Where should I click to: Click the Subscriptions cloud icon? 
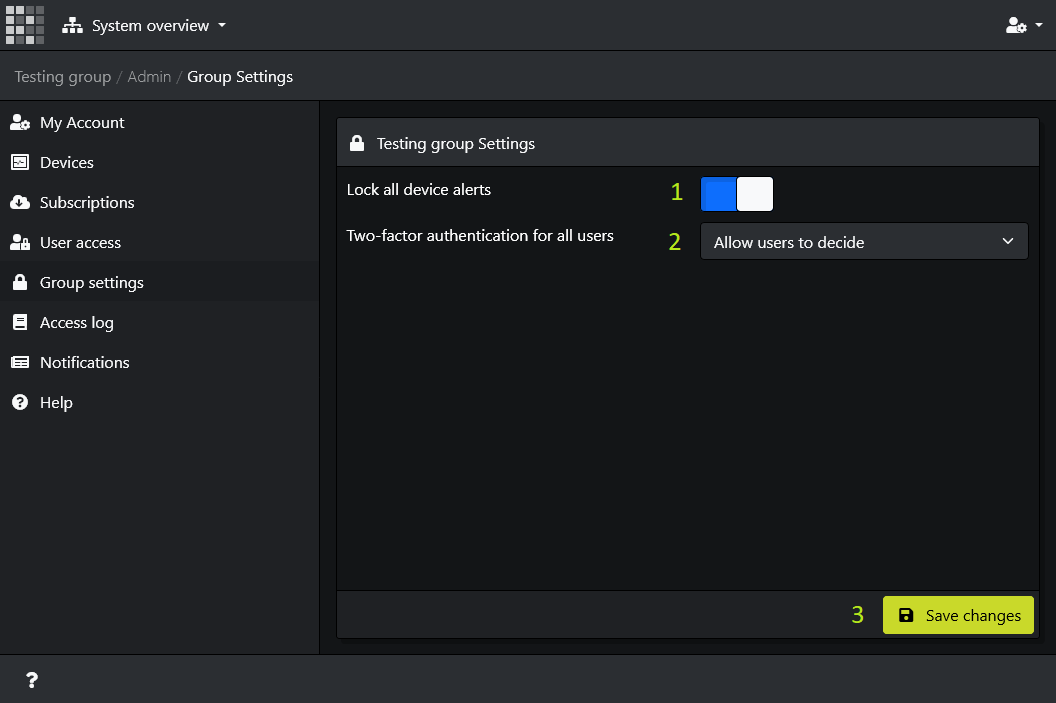[x=20, y=202]
